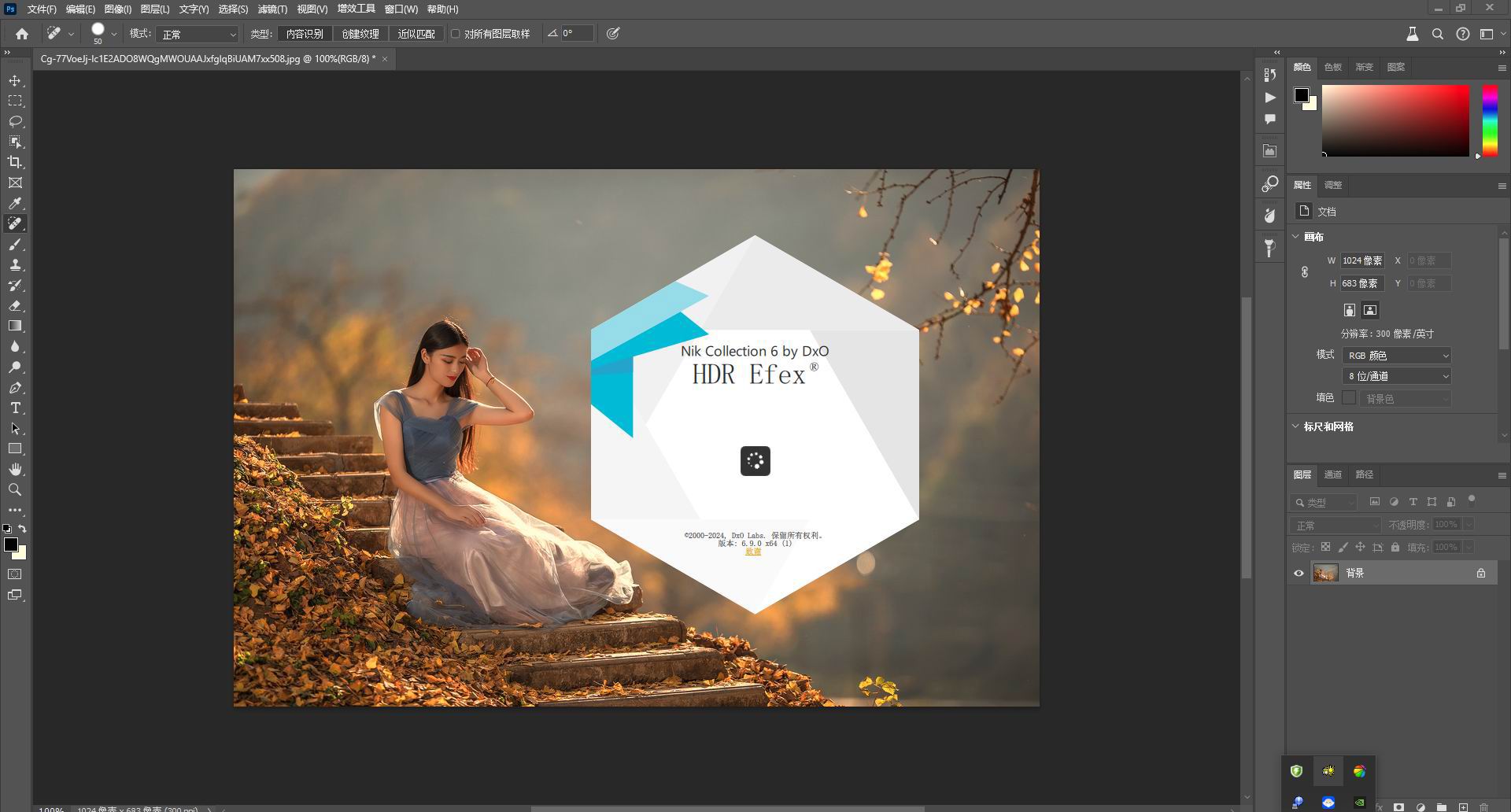
Task: Select the Rectangle shape tool
Action: [x=15, y=448]
